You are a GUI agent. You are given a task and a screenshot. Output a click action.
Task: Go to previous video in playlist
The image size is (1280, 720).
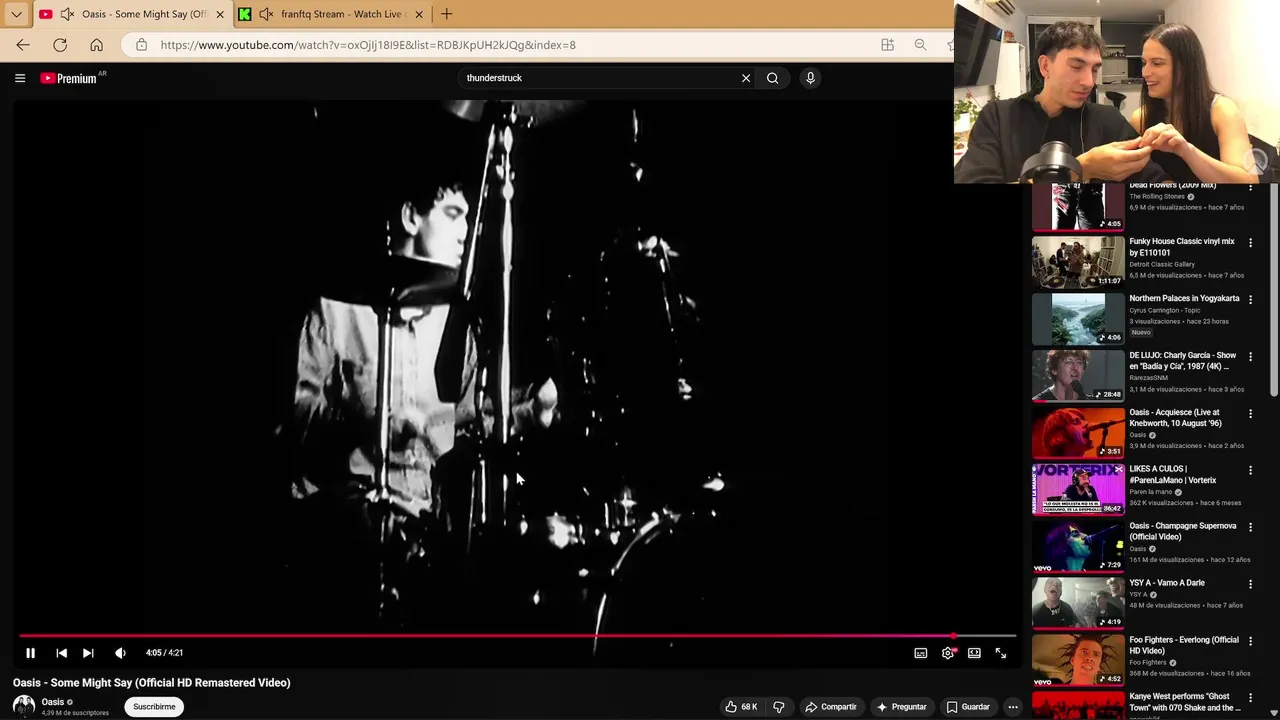61,653
